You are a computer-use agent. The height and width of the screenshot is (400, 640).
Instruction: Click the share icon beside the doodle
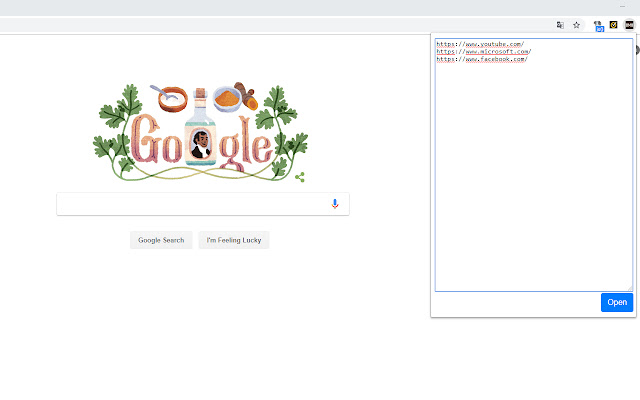click(x=300, y=177)
